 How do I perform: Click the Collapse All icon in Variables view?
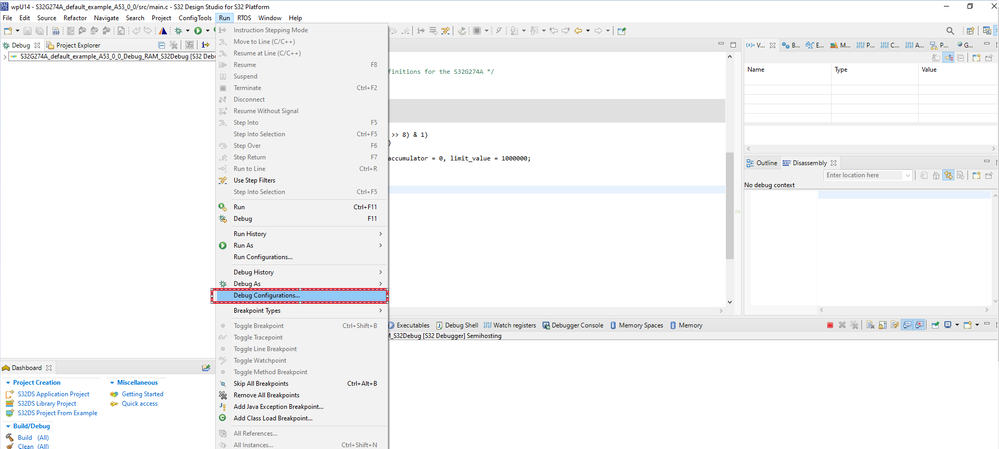coord(960,58)
